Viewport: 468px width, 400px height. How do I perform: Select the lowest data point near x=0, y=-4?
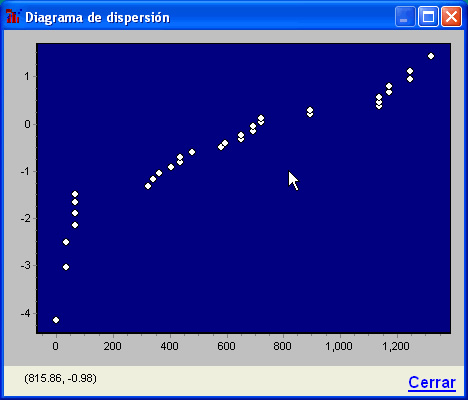click(x=56, y=320)
